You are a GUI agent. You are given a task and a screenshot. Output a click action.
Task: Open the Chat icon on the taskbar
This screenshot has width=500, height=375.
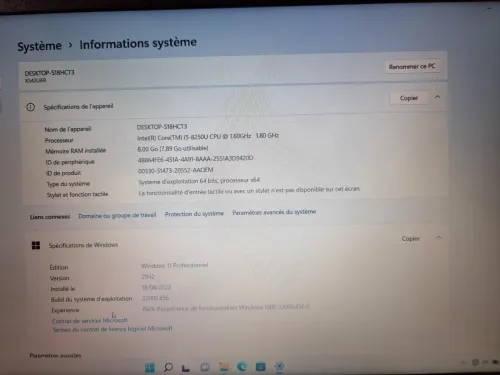click(205, 367)
